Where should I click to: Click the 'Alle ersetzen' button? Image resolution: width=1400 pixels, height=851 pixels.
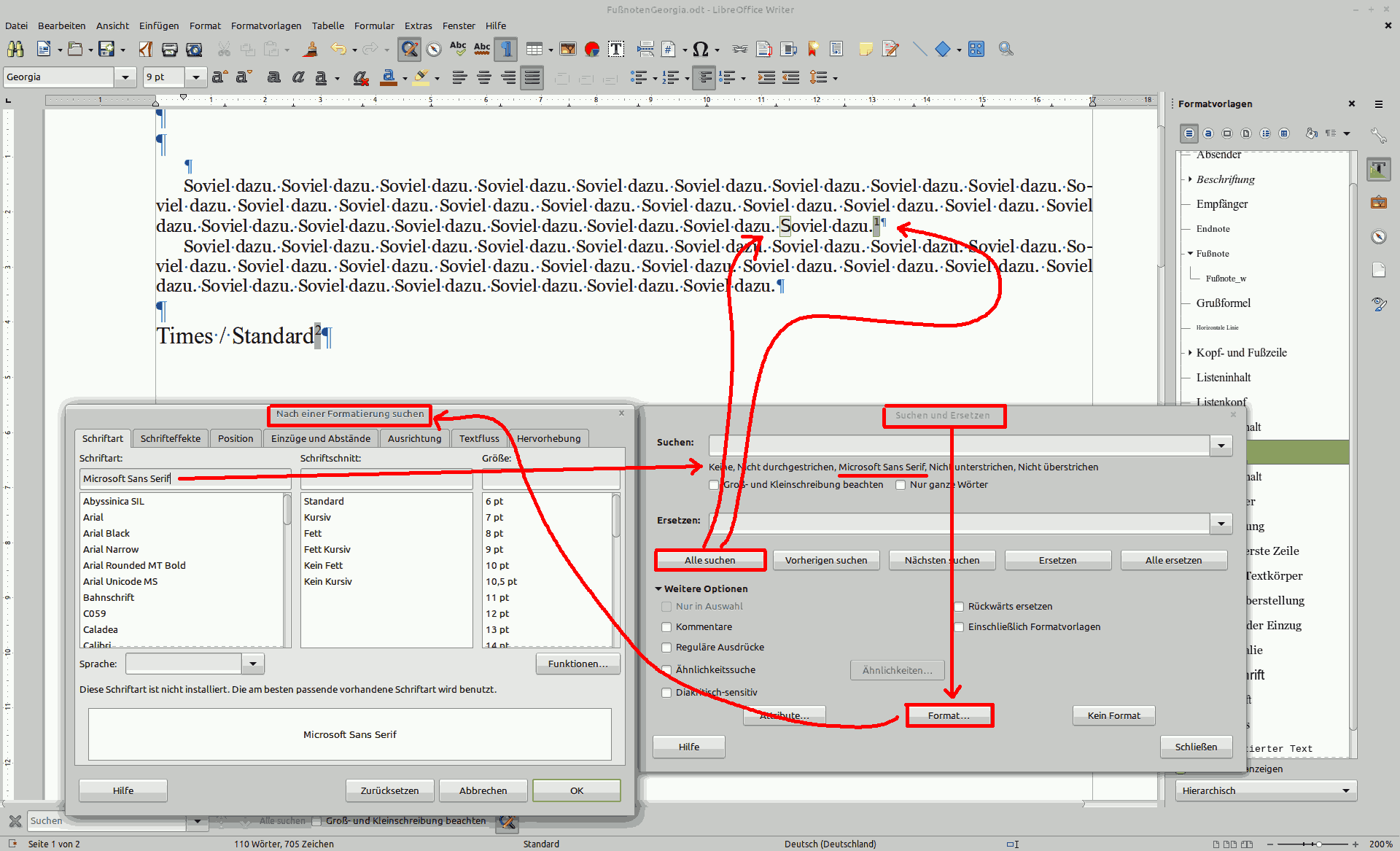click(1173, 560)
